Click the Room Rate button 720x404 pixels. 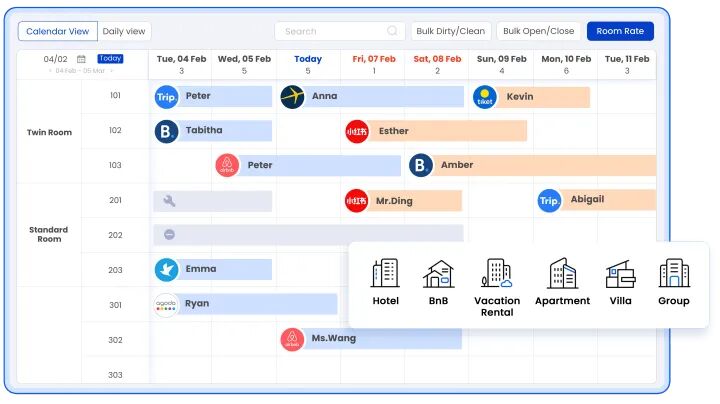click(x=620, y=32)
